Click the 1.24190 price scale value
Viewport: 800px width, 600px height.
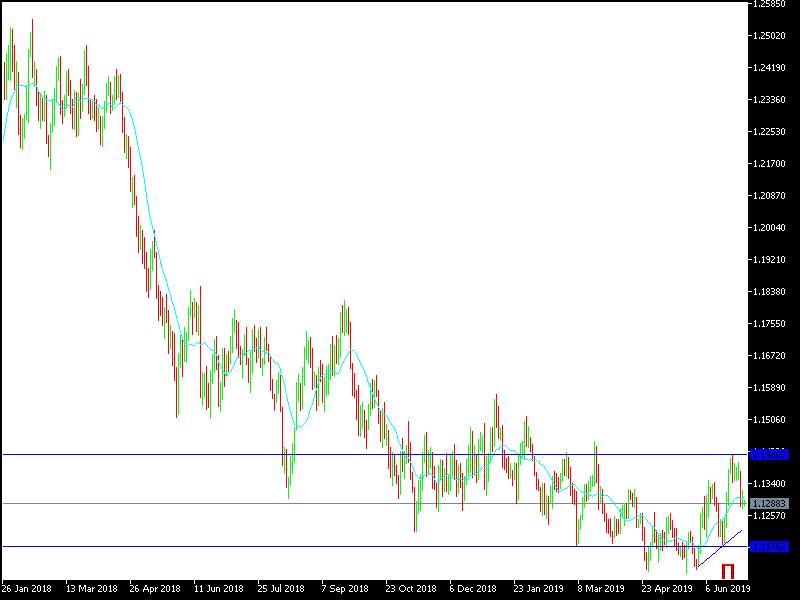point(769,68)
